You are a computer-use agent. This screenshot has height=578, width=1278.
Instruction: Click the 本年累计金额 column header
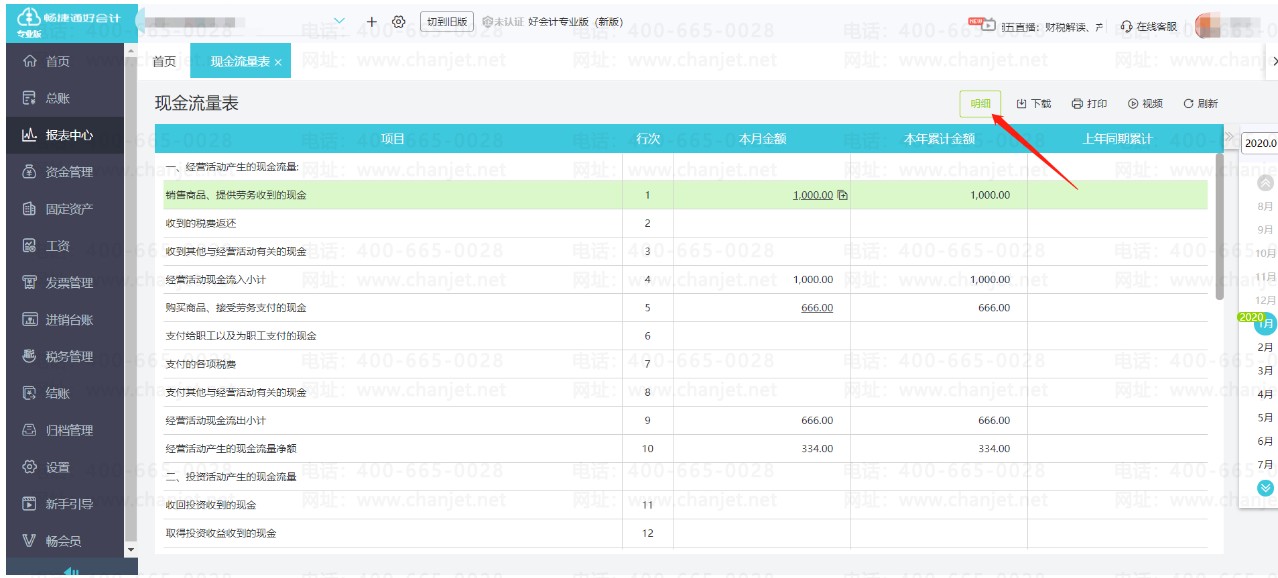[939, 139]
